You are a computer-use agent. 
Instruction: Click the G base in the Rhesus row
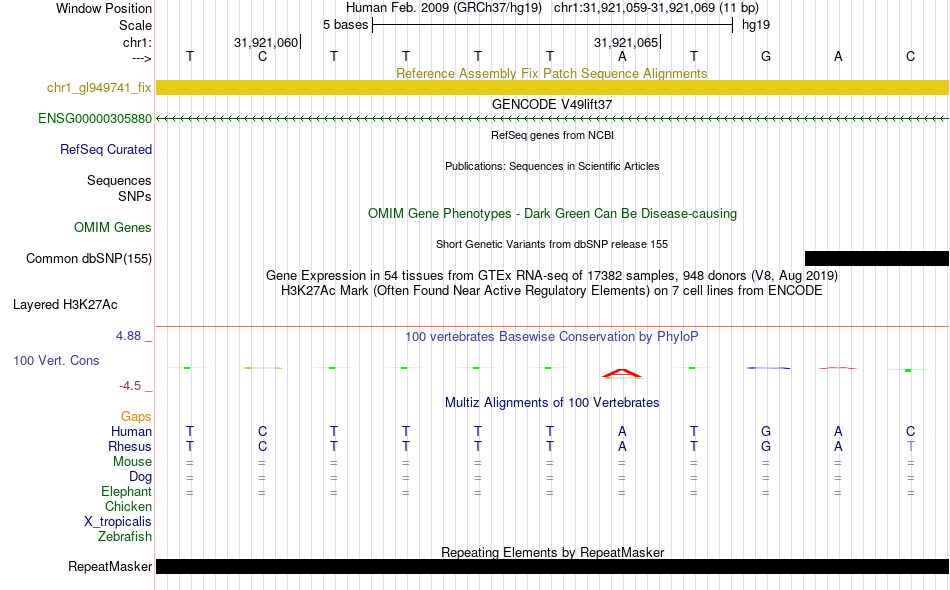(766, 446)
